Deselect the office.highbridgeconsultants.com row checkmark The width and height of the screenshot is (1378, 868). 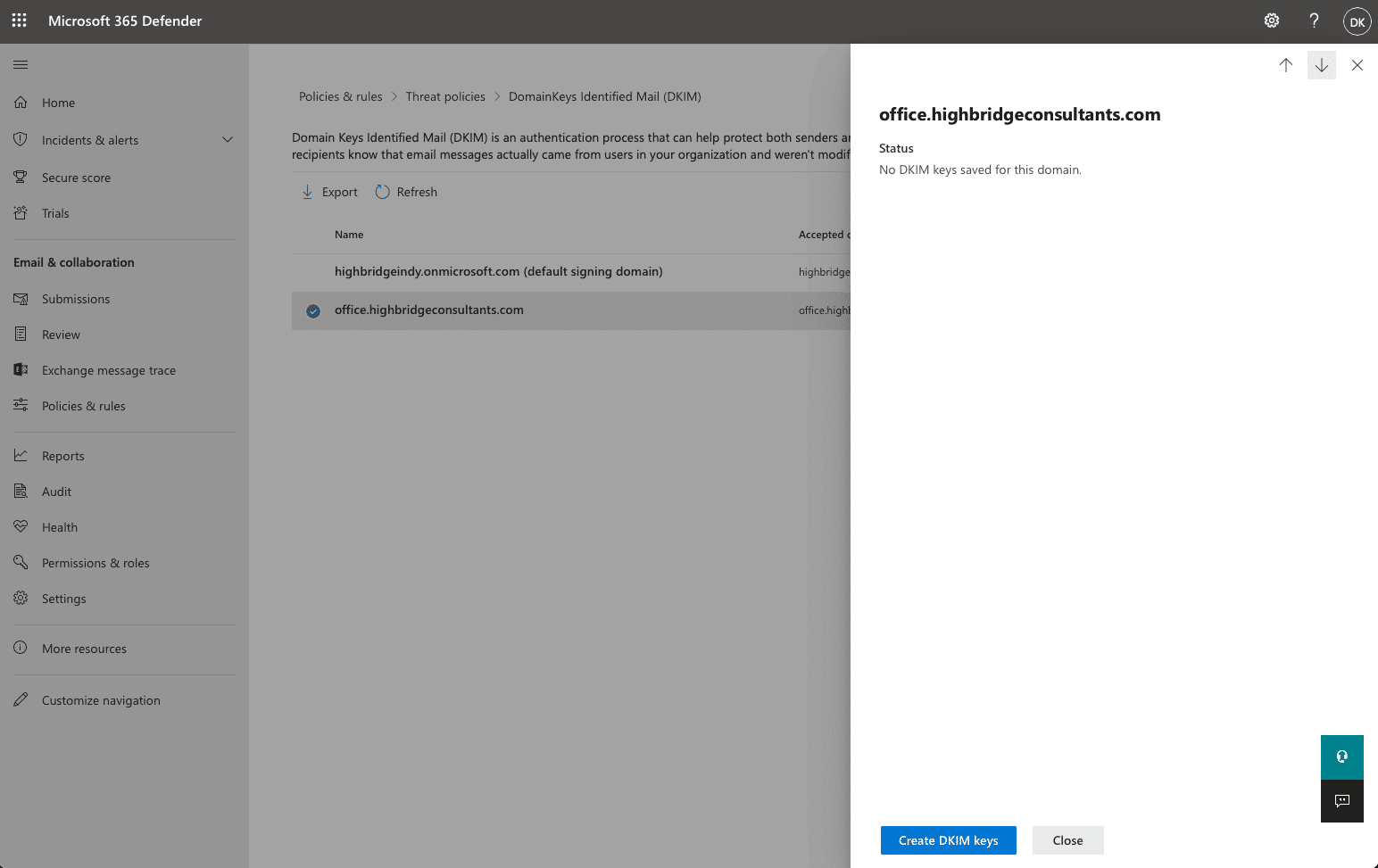tap(312, 310)
